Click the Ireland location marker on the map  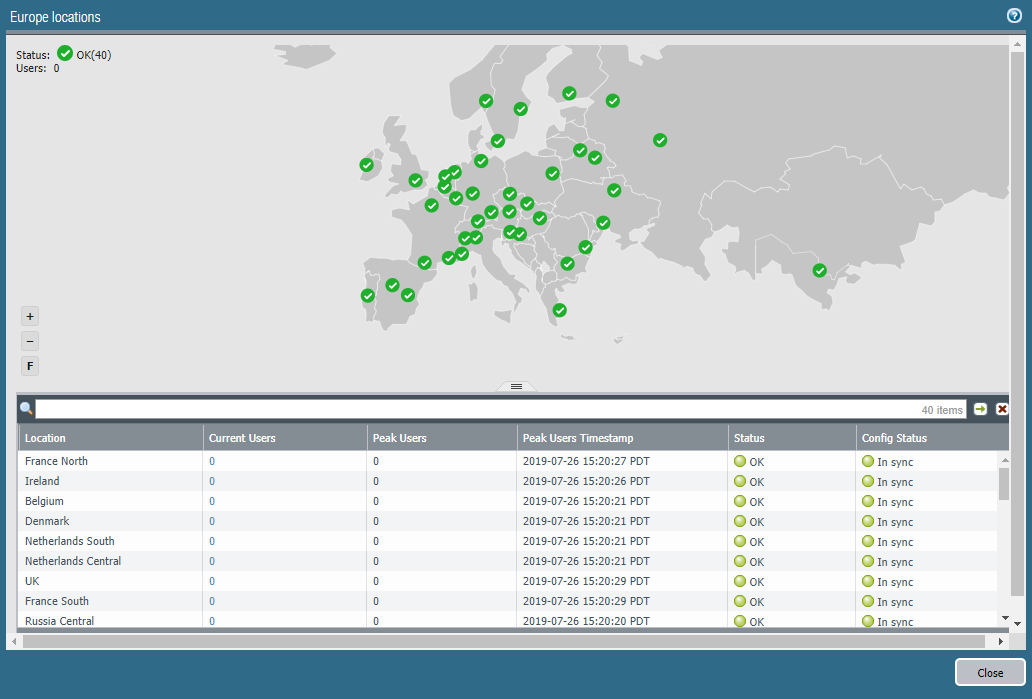[366, 165]
